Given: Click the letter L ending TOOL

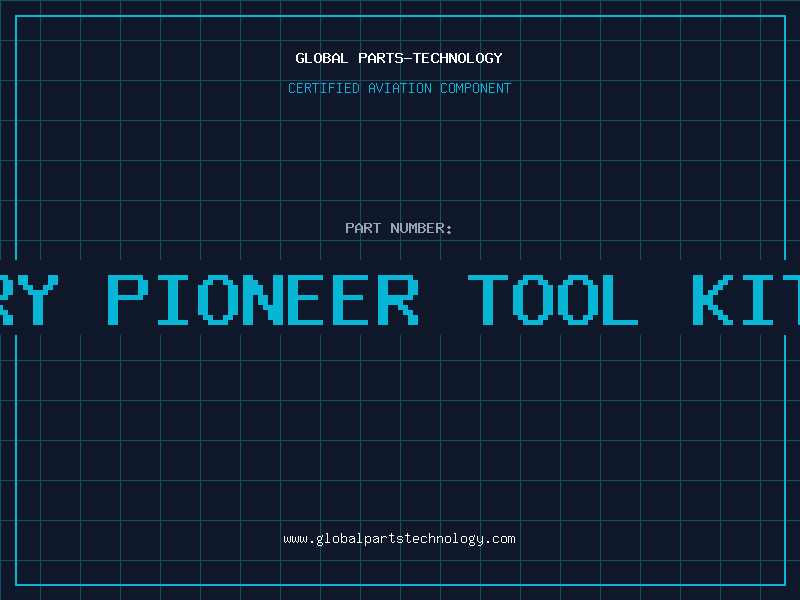Looking at the screenshot, I should (621, 299).
